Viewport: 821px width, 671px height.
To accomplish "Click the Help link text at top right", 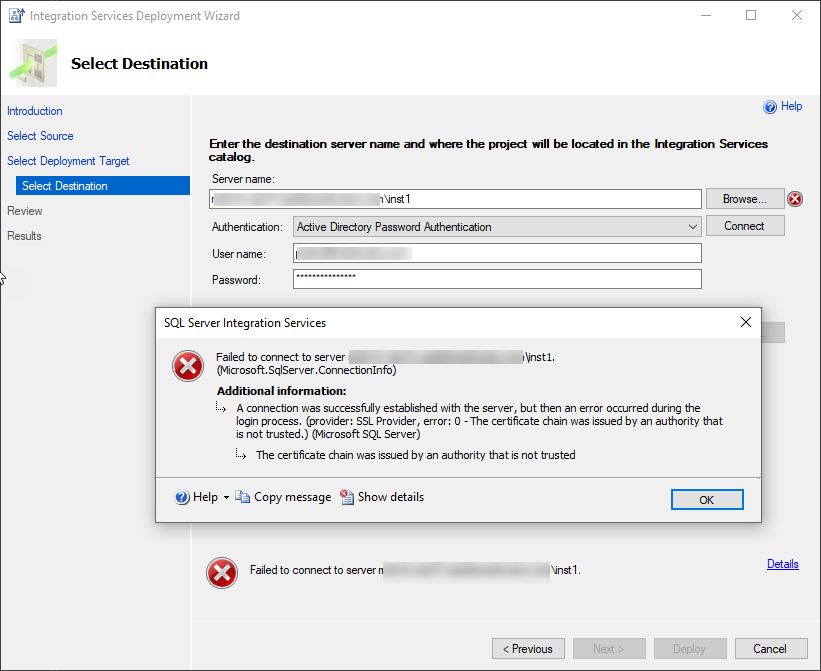I will coord(791,106).
